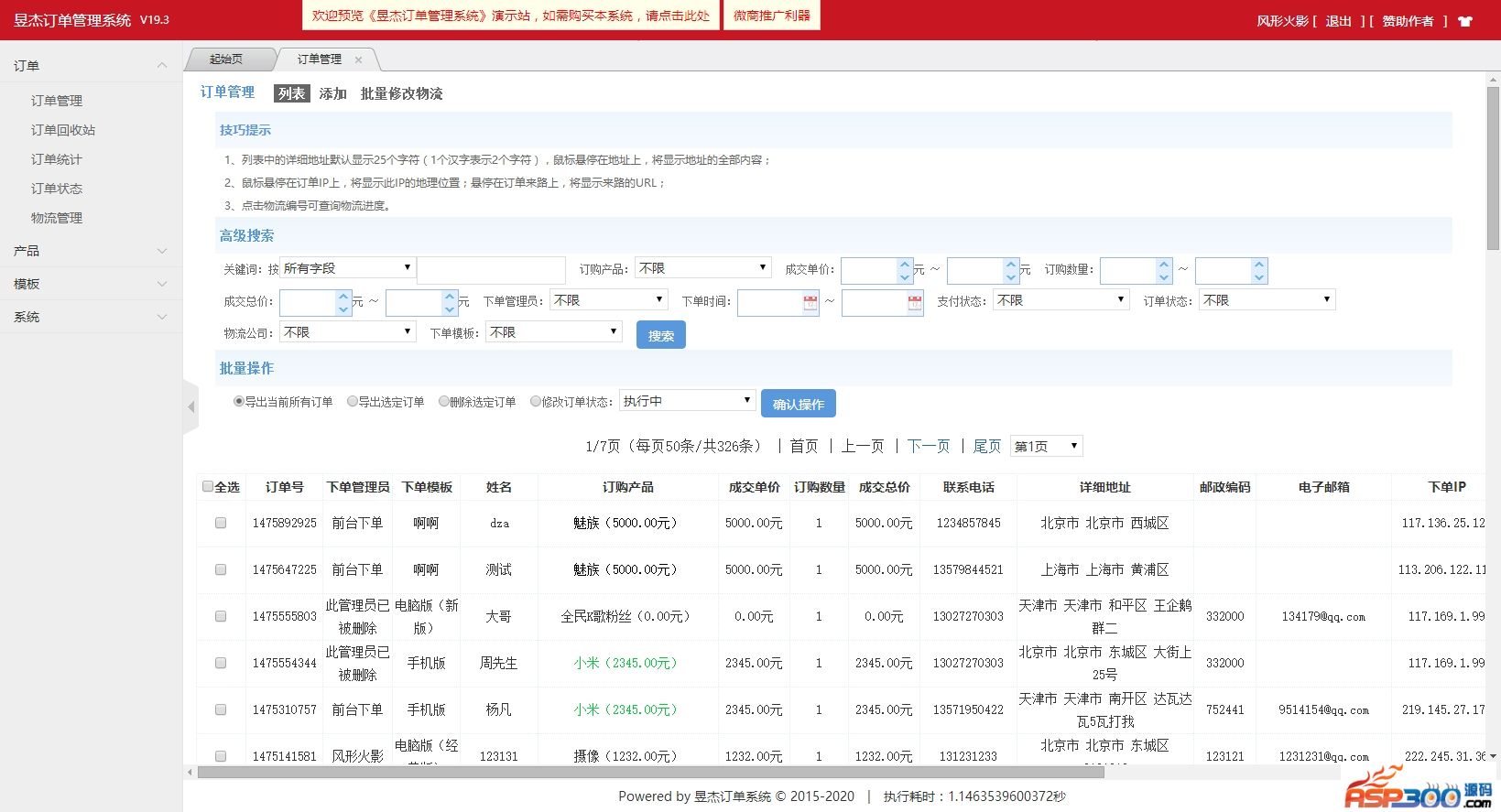1501x812 pixels.
Task: Collapse the 订单 sidebar section chevron
Action: click(x=162, y=65)
